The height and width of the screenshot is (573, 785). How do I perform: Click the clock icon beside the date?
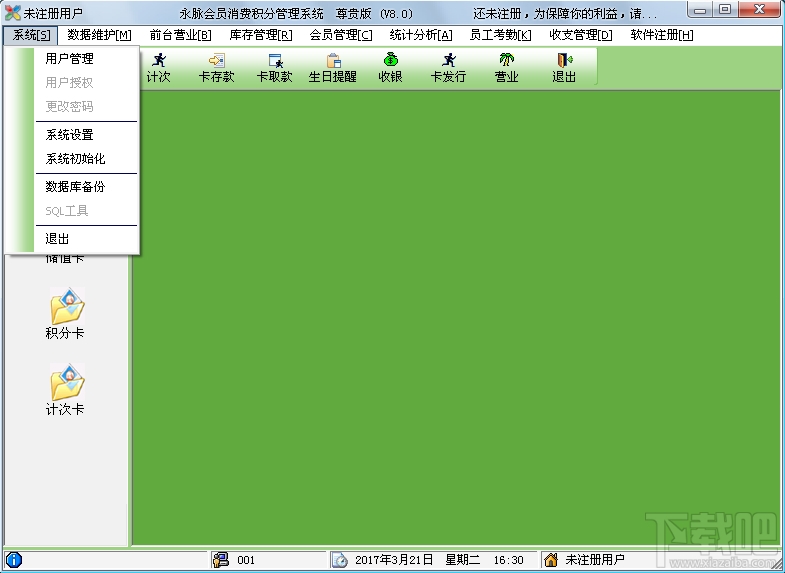tap(339, 559)
